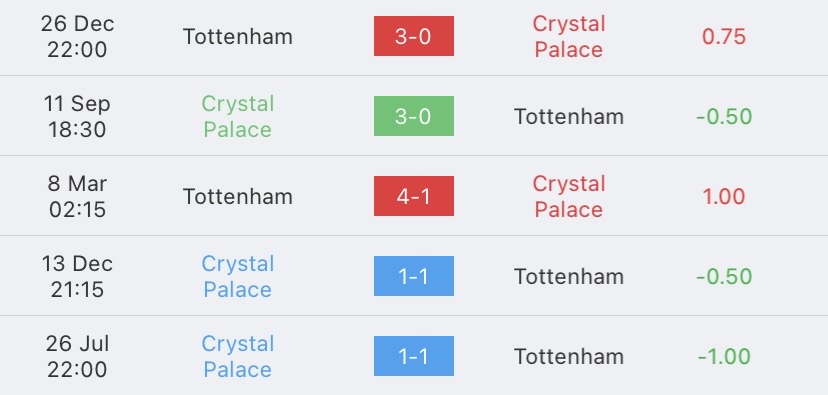This screenshot has height=395, width=828.
Task: Open green Crystal Palace in 11 Sep row
Action: coord(238,117)
